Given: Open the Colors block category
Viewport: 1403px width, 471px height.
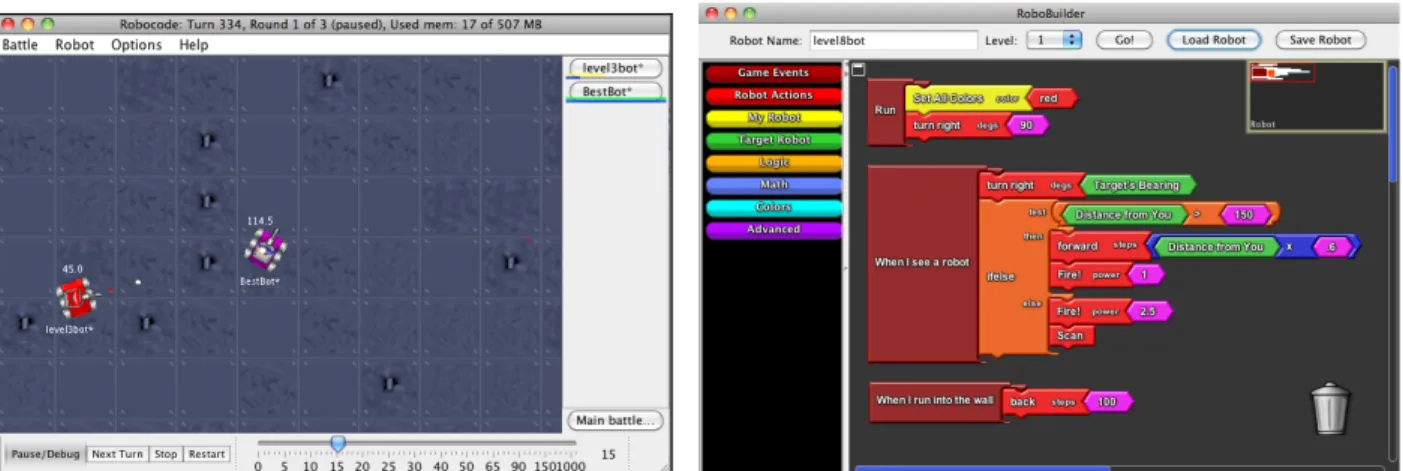Looking at the screenshot, I should coord(773,207).
